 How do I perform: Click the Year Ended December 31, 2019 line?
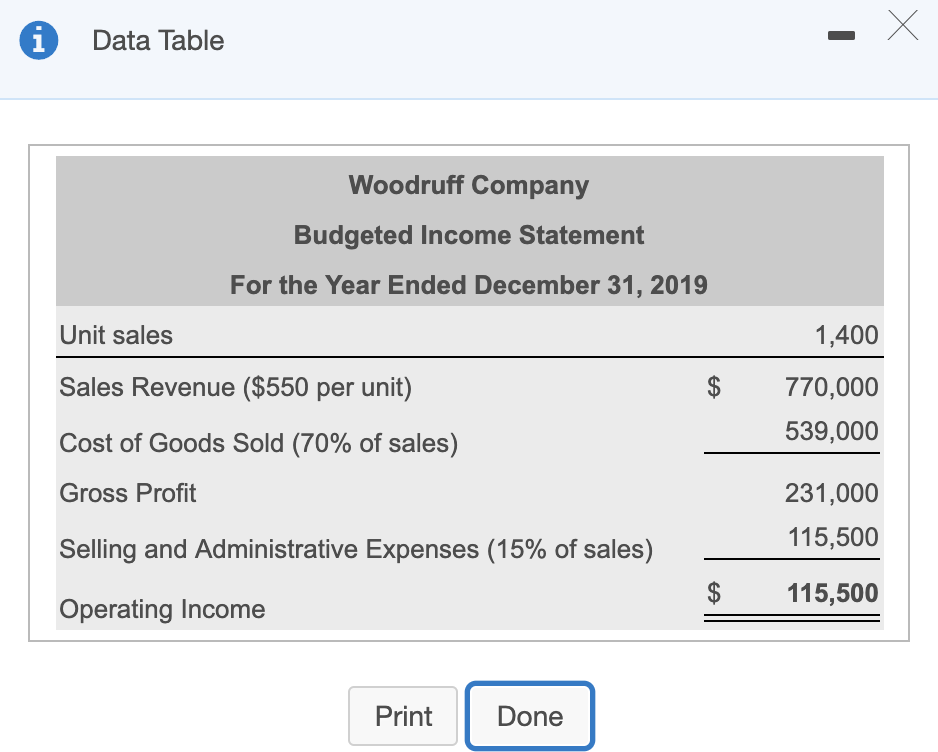pyautogui.click(x=468, y=285)
